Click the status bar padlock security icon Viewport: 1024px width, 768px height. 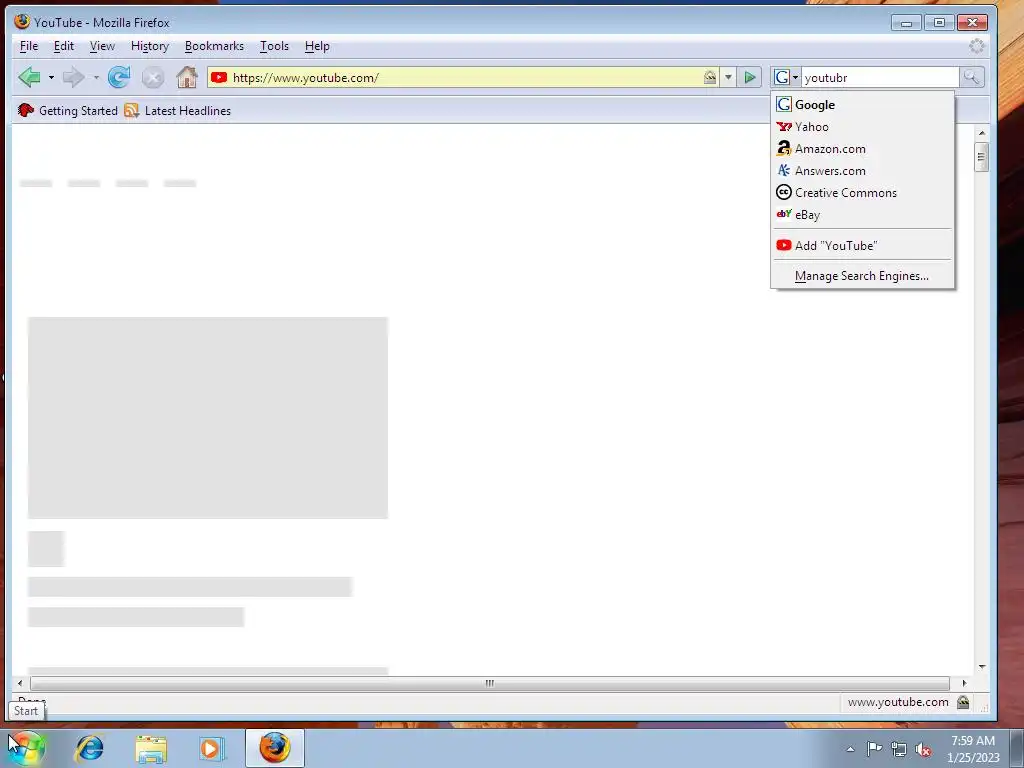point(963,702)
